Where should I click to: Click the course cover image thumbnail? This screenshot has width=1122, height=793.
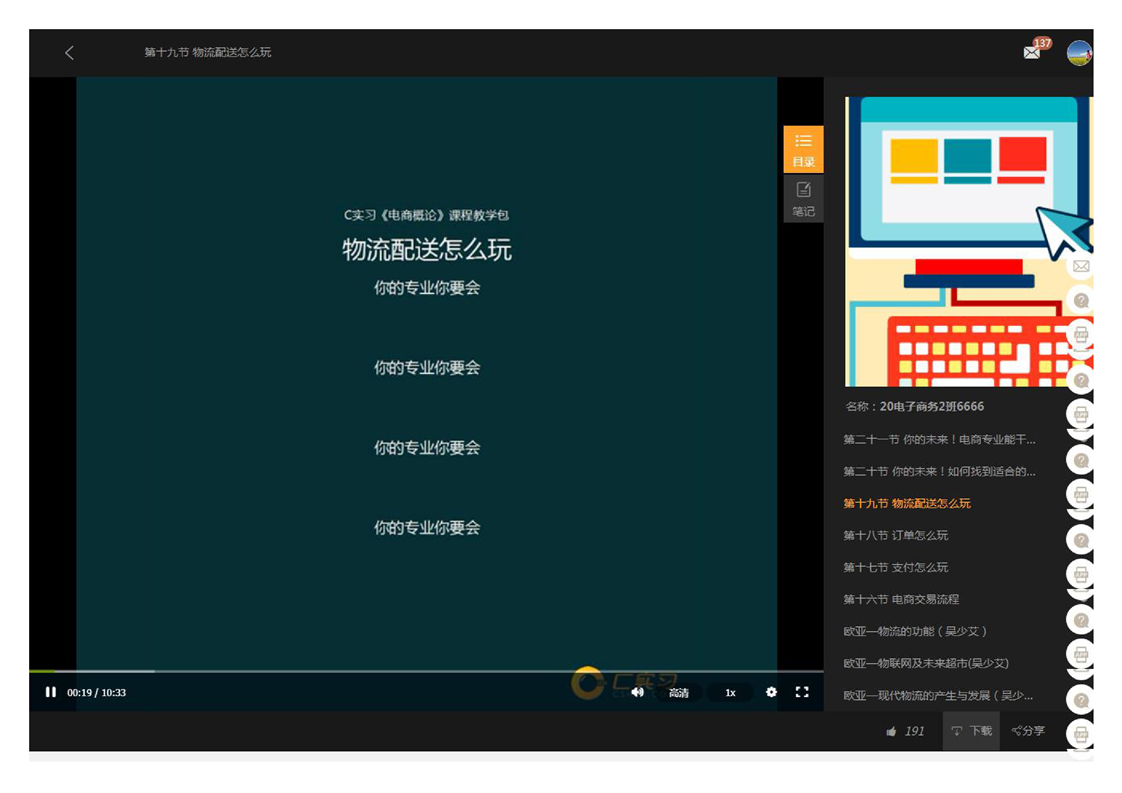pyautogui.click(x=955, y=241)
